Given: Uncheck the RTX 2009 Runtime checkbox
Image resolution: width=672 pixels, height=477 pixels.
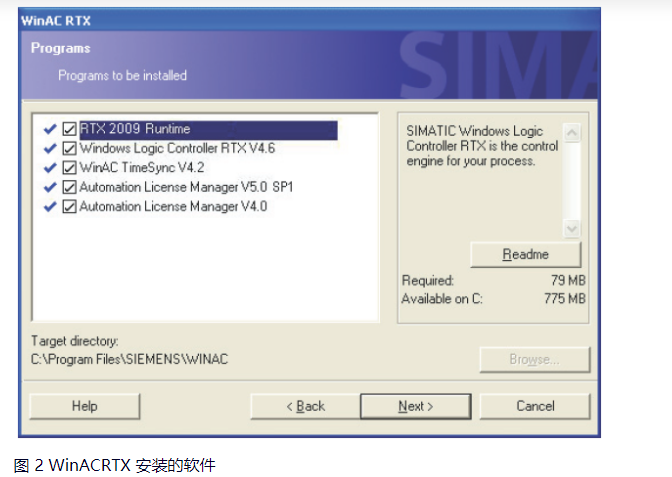Looking at the screenshot, I should click(69, 129).
